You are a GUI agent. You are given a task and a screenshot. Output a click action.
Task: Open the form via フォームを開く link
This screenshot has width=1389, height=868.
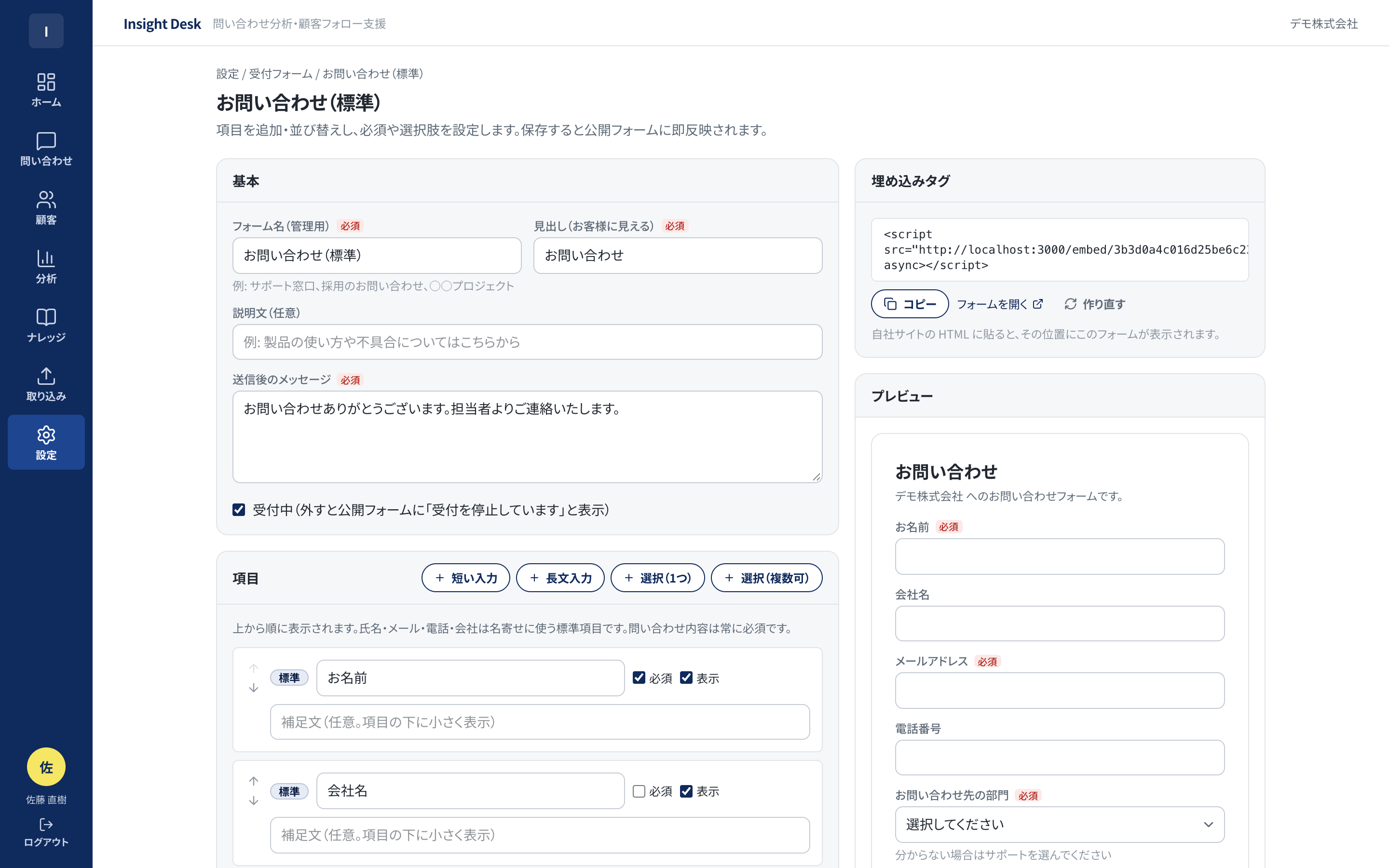tap(999, 304)
